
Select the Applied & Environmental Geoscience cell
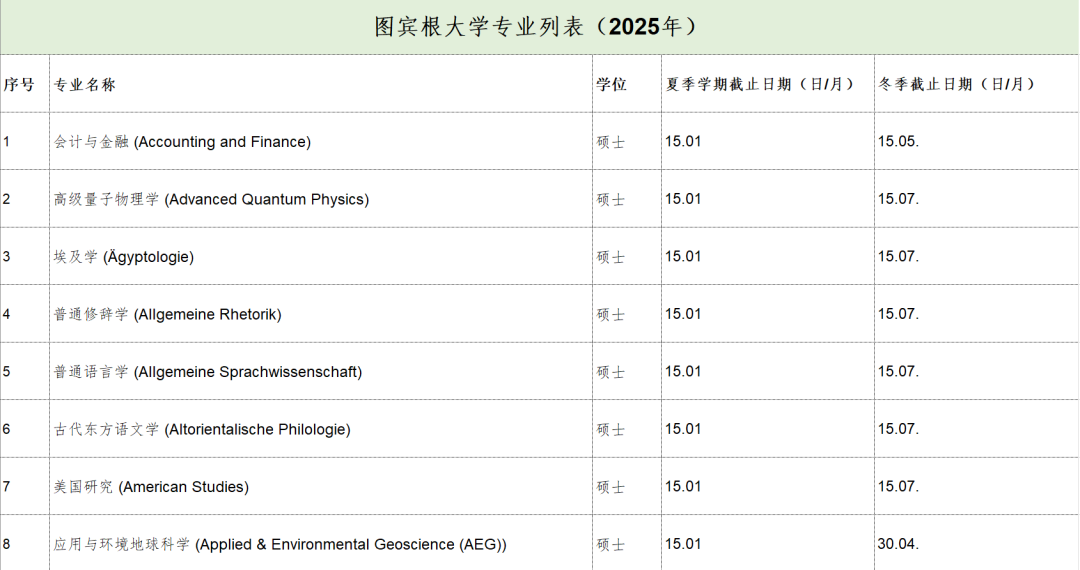click(280, 544)
